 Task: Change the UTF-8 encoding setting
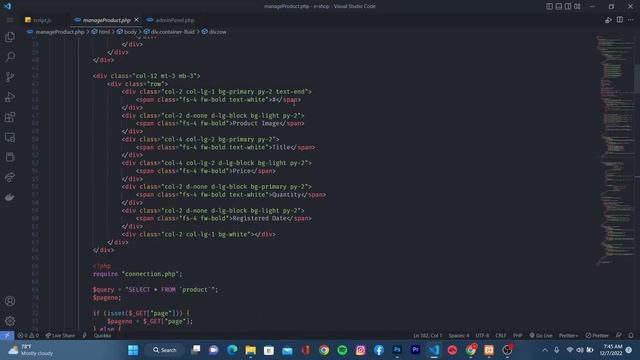(482, 336)
